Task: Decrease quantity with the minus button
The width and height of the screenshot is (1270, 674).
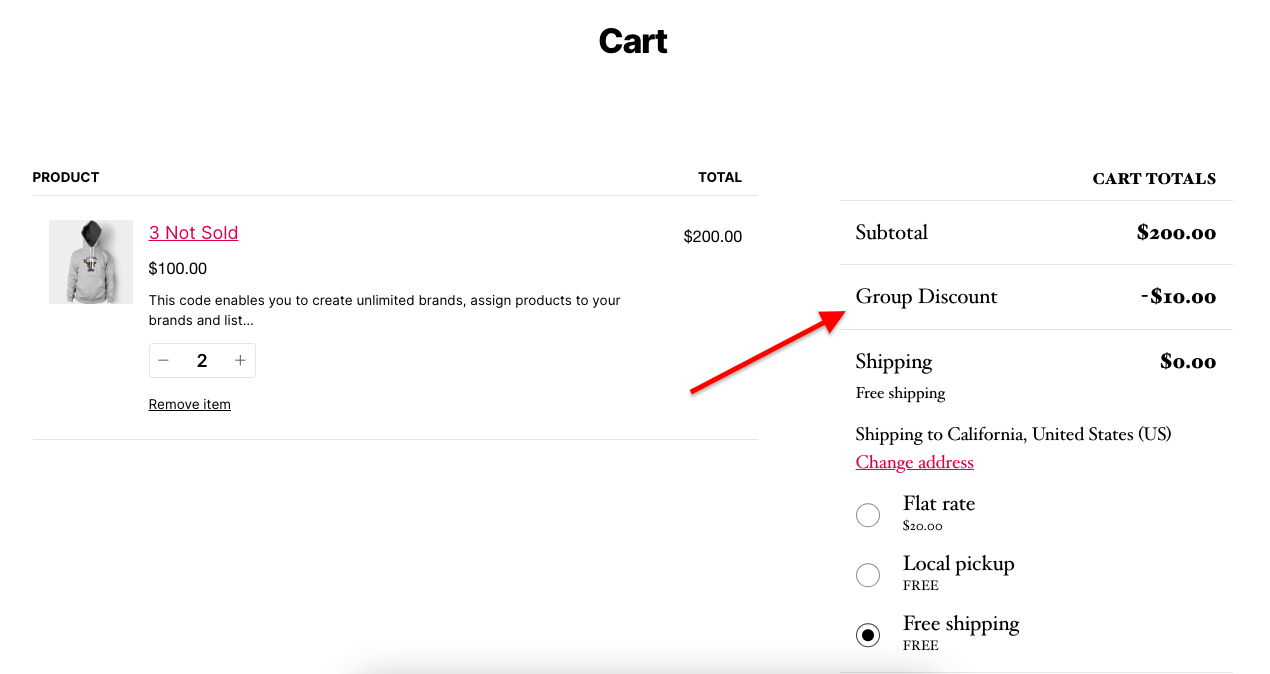Action: click(x=164, y=361)
